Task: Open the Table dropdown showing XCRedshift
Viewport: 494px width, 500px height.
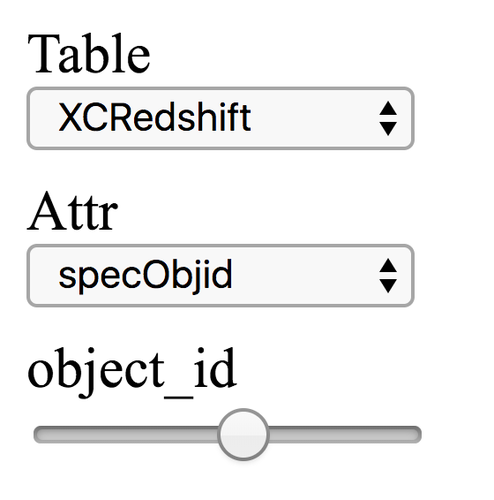Action: pos(220,118)
